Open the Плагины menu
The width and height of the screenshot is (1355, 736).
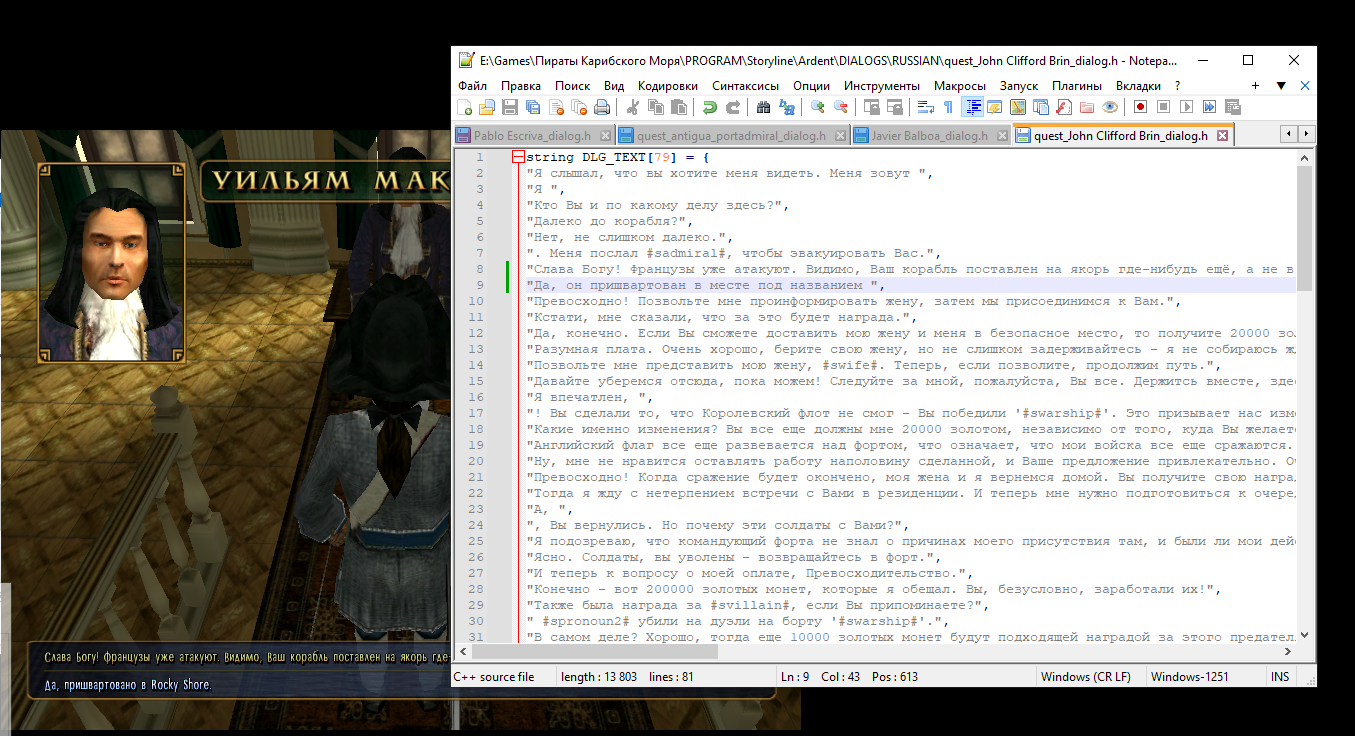1077,86
